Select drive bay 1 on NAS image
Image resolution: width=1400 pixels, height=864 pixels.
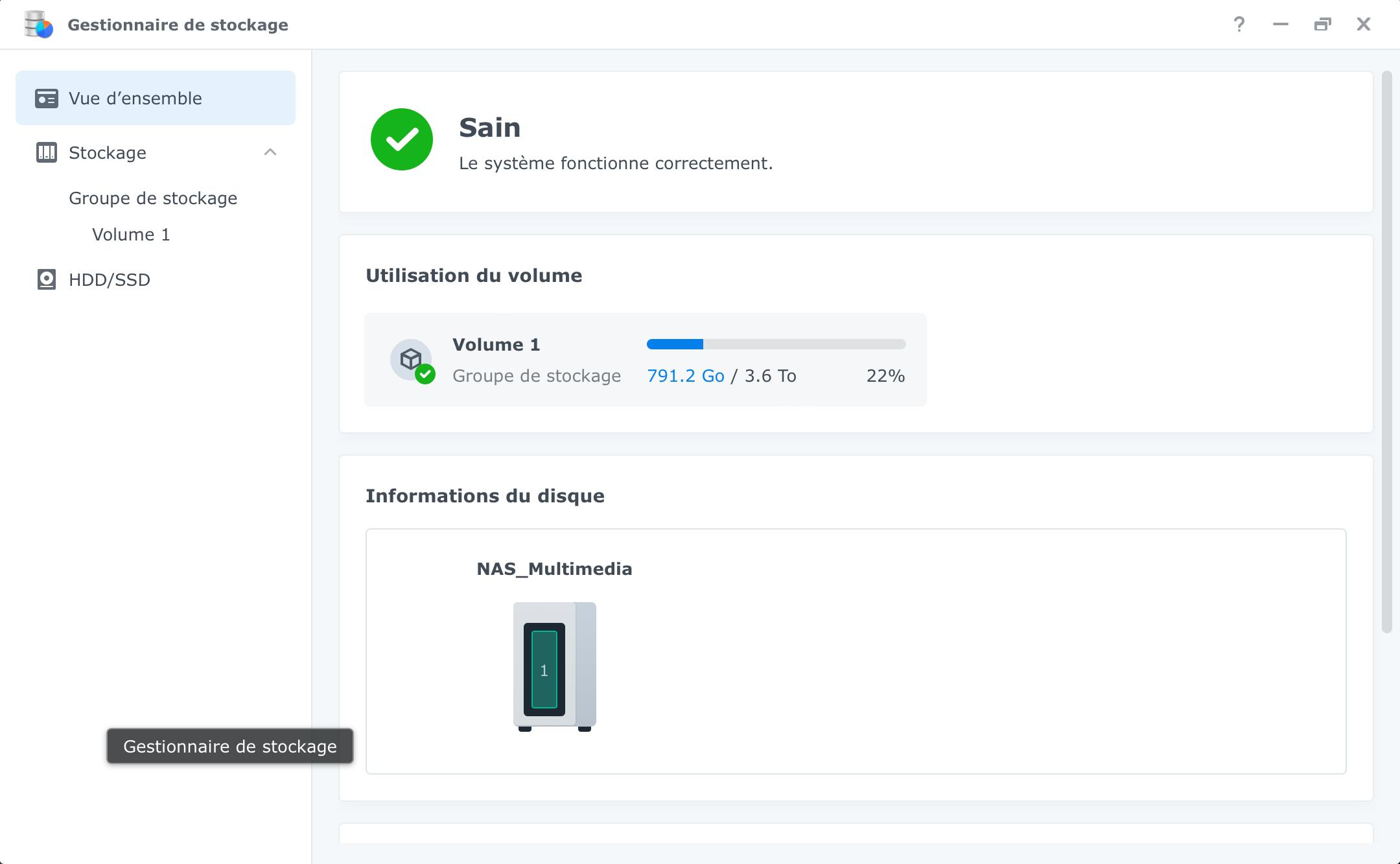[544, 670]
